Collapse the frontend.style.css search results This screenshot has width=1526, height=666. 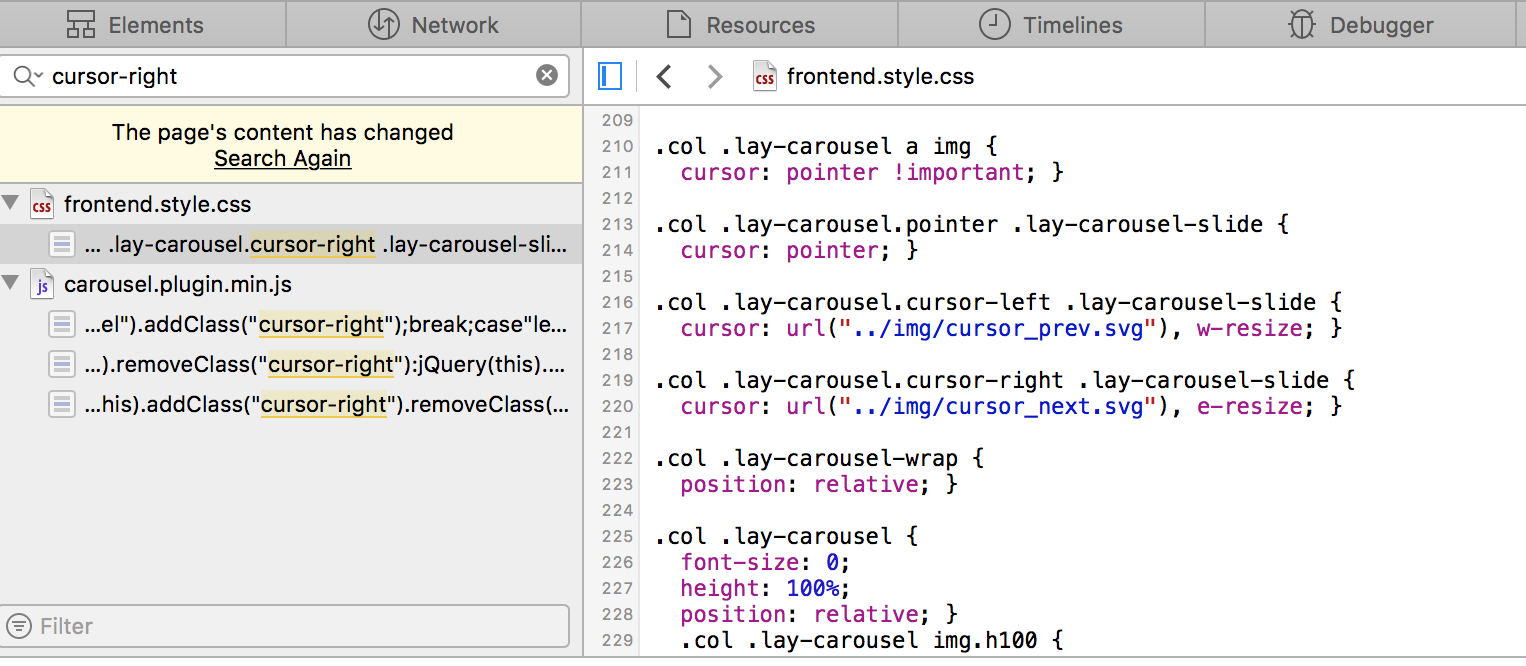[x=11, y=204]
